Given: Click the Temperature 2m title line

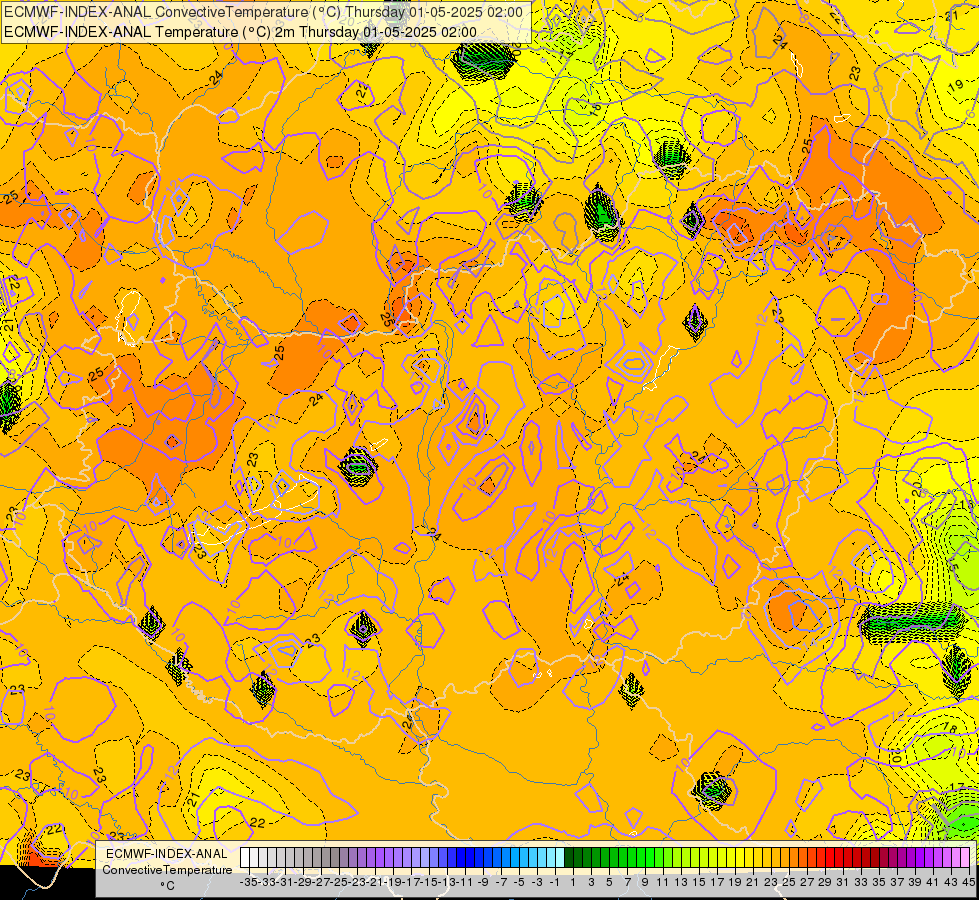Looking at the screenshot, I should click(x=240, y=32).
